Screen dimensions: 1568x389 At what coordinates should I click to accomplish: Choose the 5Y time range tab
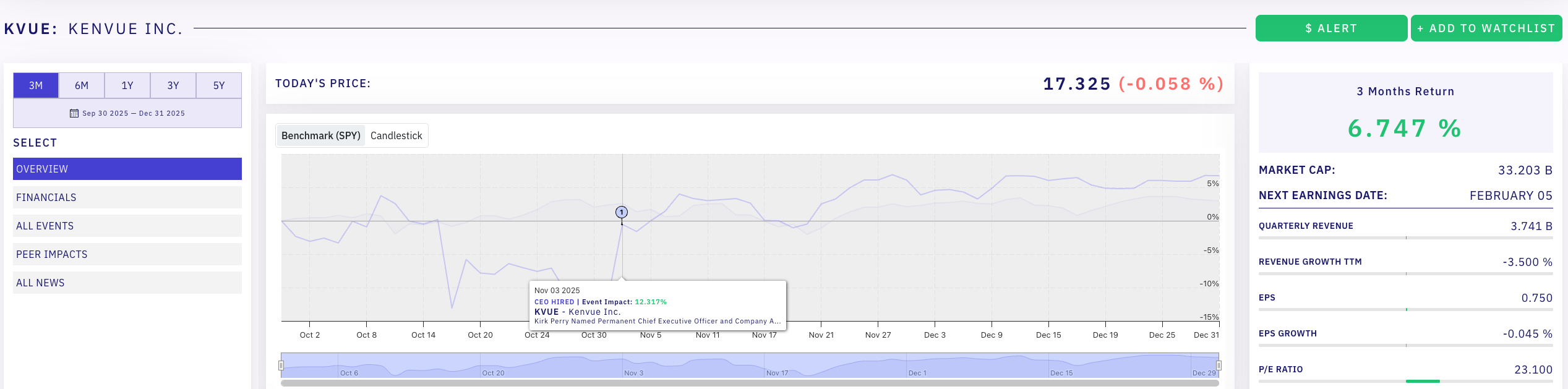(x=219, y=85)
